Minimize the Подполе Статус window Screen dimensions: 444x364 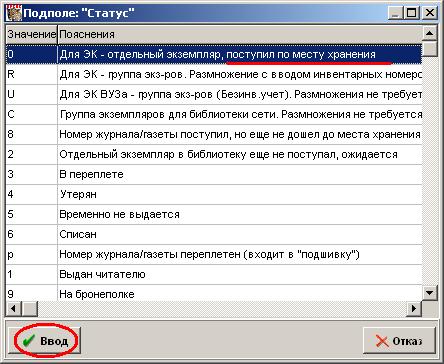point(396,13)
